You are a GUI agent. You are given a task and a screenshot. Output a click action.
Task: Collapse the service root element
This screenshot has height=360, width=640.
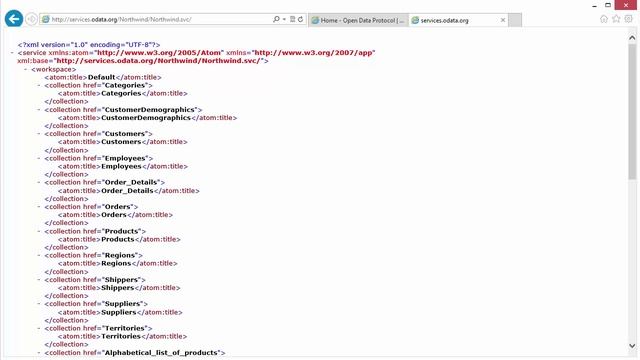pyautogui.click(x=12, y=53)
